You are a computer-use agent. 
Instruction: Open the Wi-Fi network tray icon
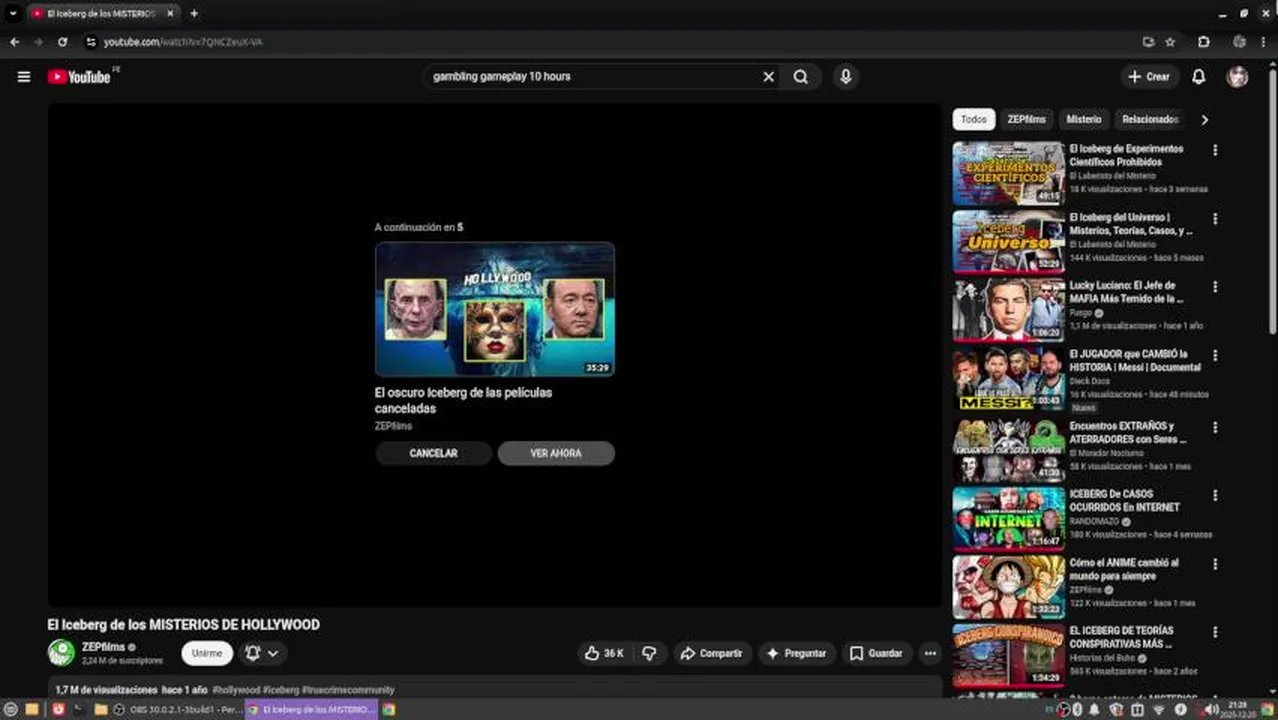[x=1159, y=709]
